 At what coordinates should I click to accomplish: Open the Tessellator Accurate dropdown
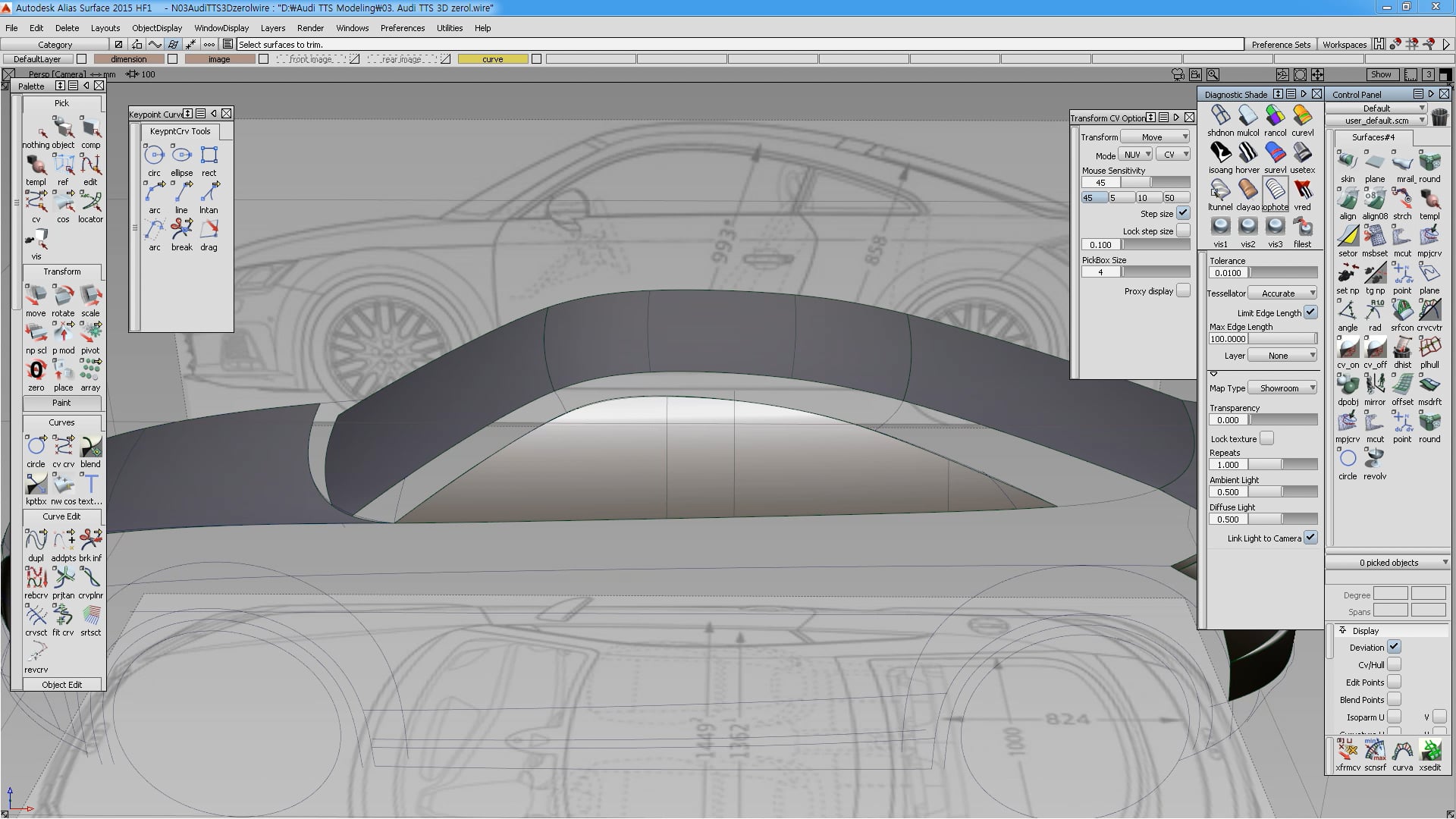click(x=1282, y=293)
